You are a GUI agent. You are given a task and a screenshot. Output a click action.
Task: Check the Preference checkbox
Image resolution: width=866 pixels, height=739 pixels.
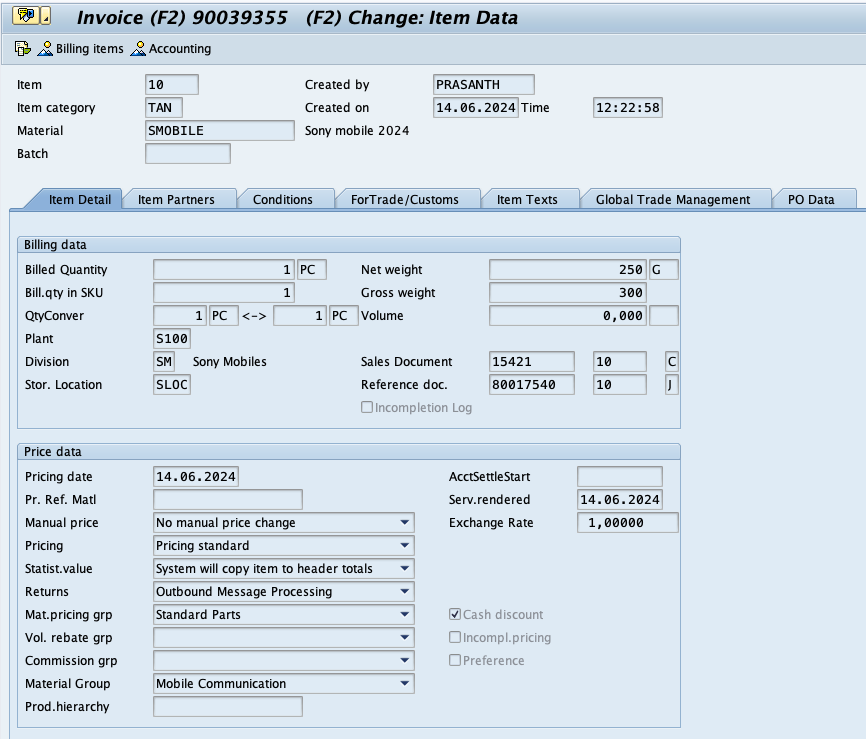tap(454, 660)
